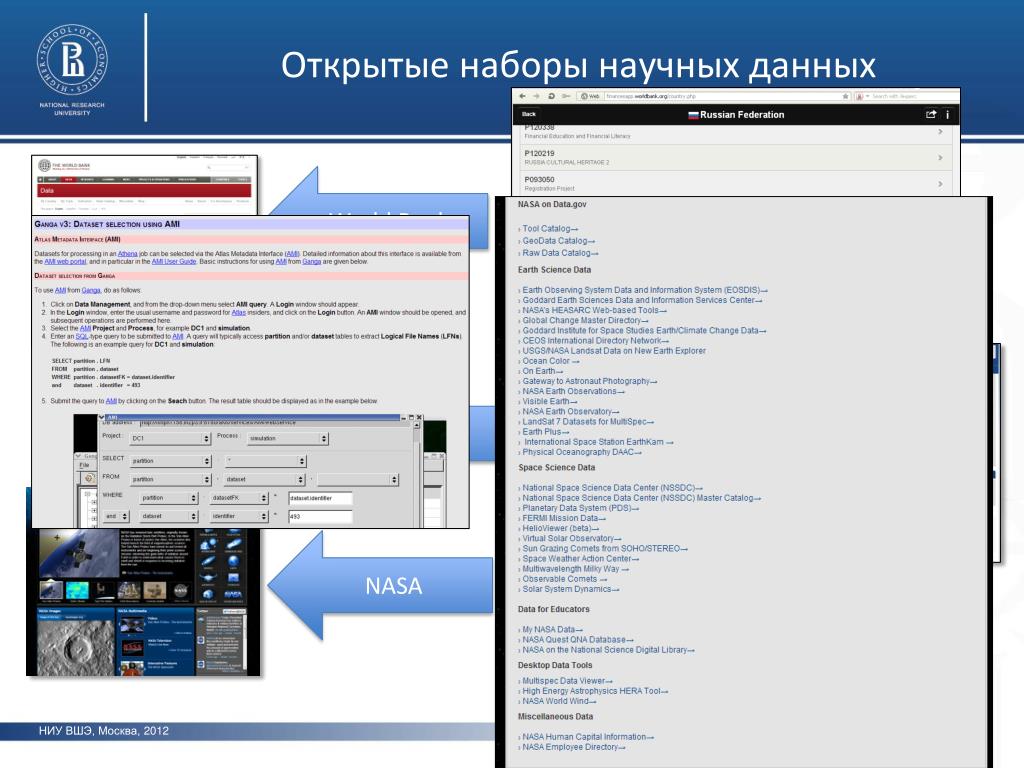The image size is (1024, 768).
Task: Click the blue globe icon in NASA side panel
Action: pyautogui.click(x=233, y=561)
